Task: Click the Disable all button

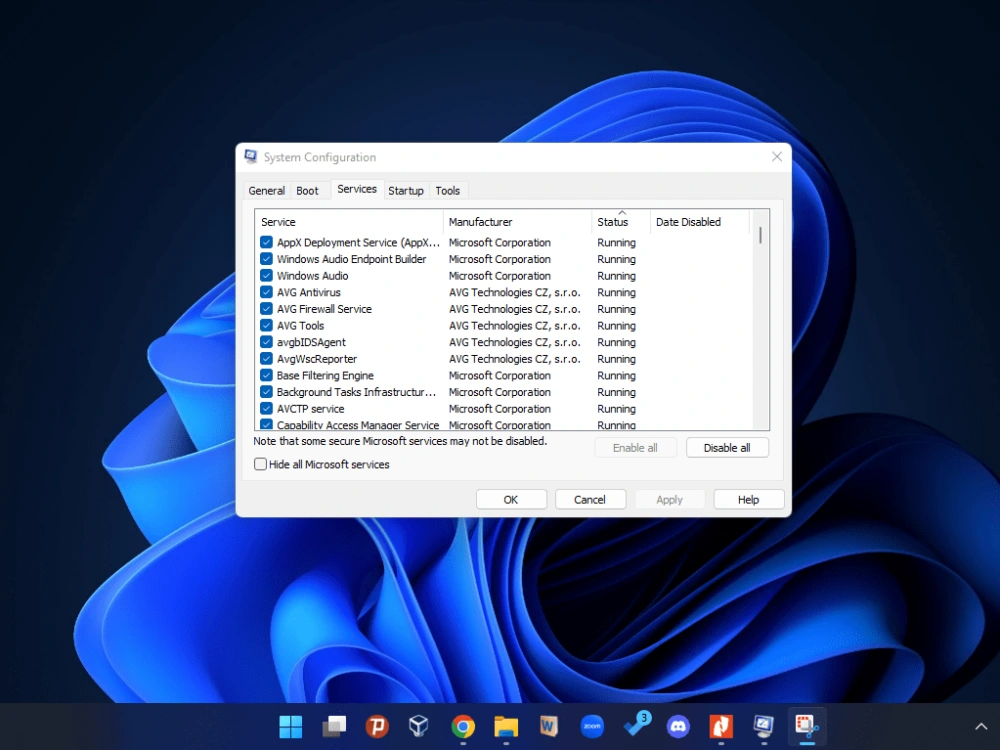Action: pos(727,448)
